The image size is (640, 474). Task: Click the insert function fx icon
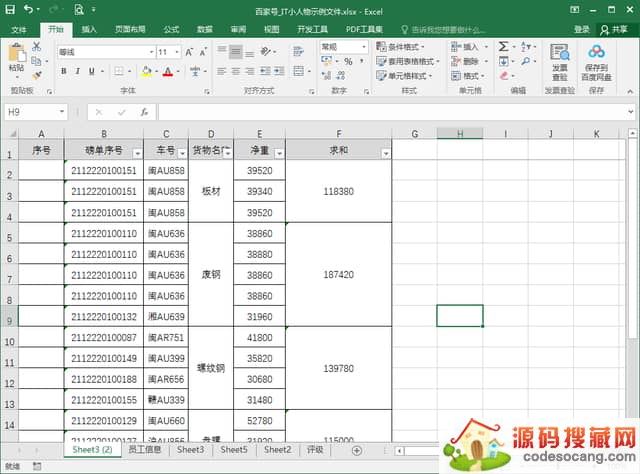(x=144, y=112)
